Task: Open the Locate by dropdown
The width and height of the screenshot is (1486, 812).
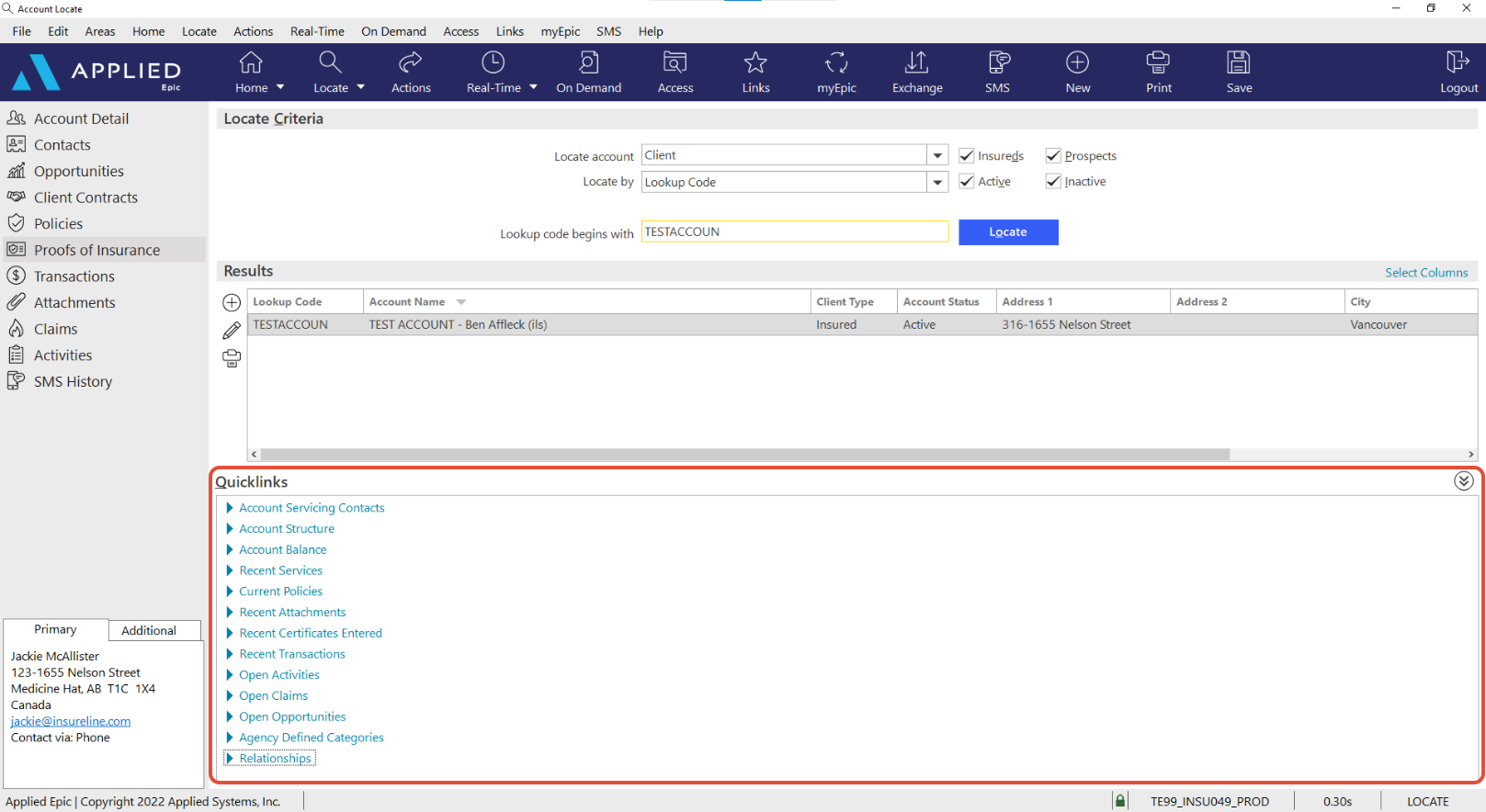Action: [x=937, y=182]
